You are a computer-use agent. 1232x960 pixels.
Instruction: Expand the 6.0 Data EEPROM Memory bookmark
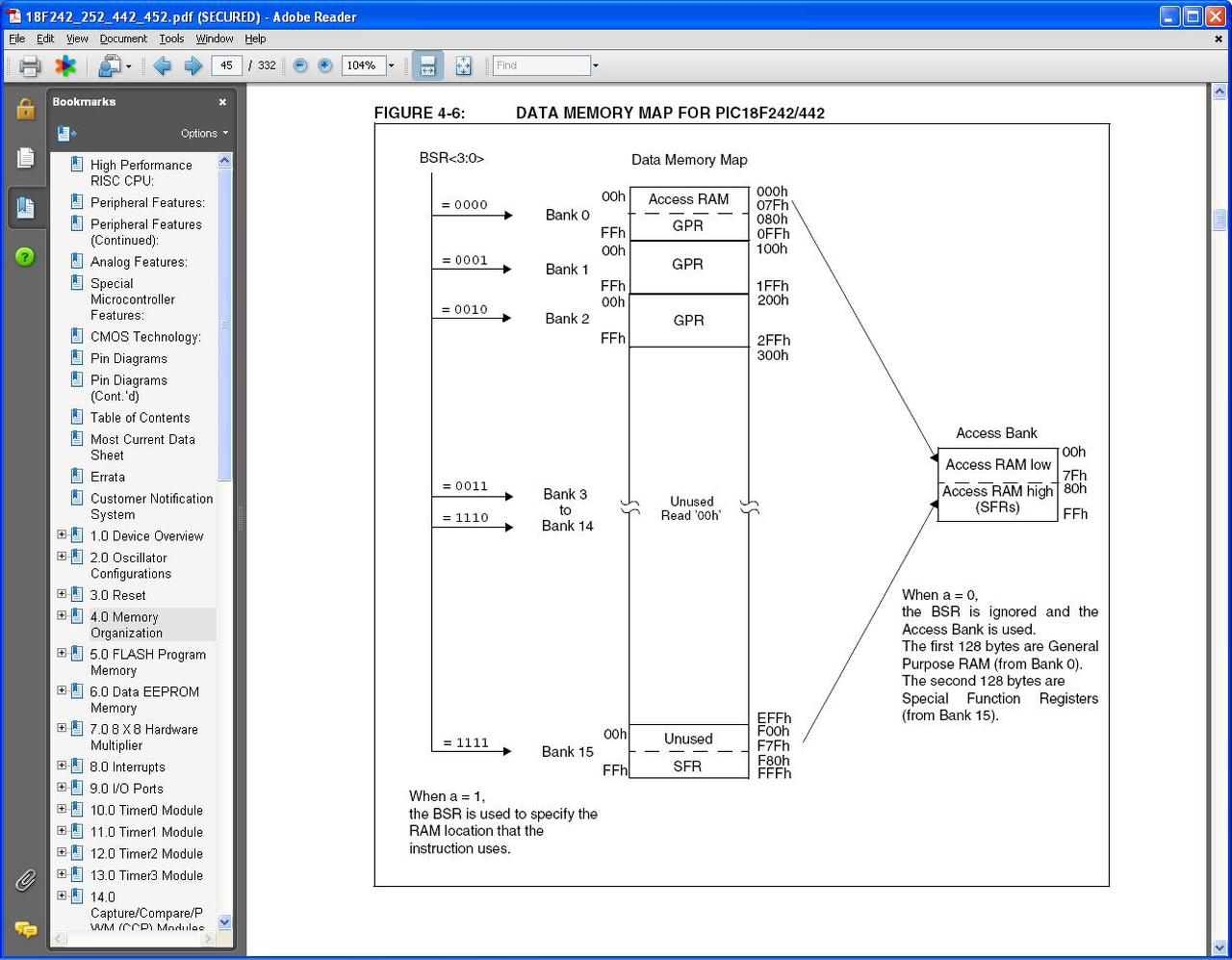coord(62,690)
